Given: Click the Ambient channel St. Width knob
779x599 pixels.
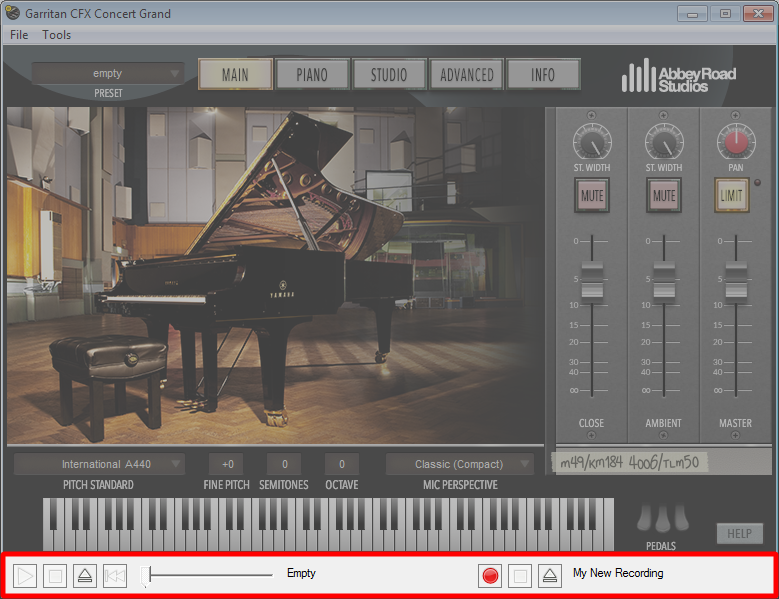Looking at the screenshot, I should click(664, 142).
